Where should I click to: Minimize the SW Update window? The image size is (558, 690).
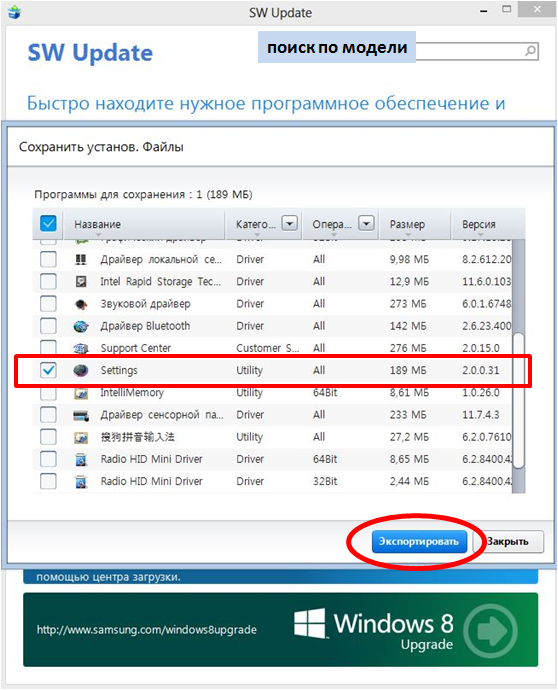click(x=484, y=11)
